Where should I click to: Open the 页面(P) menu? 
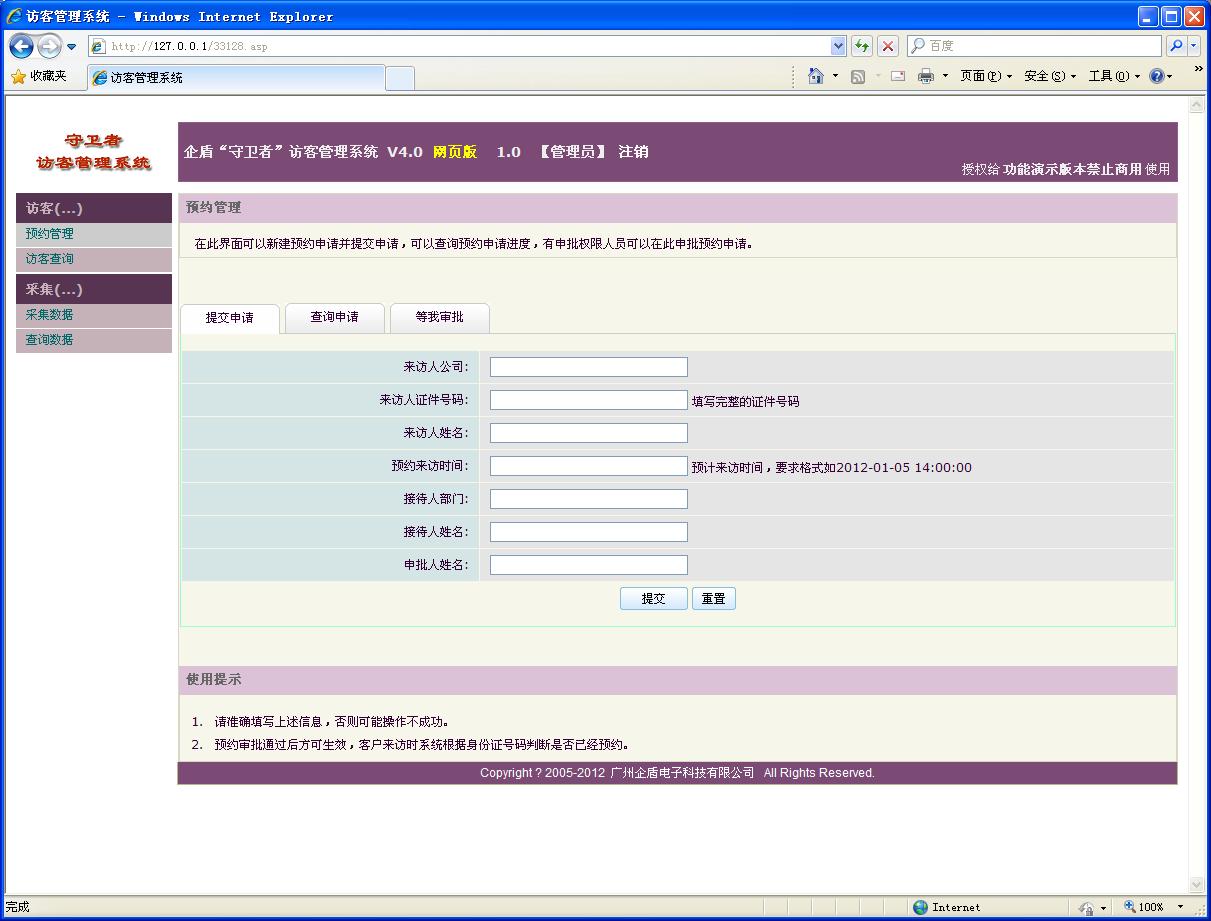(986, 76)
